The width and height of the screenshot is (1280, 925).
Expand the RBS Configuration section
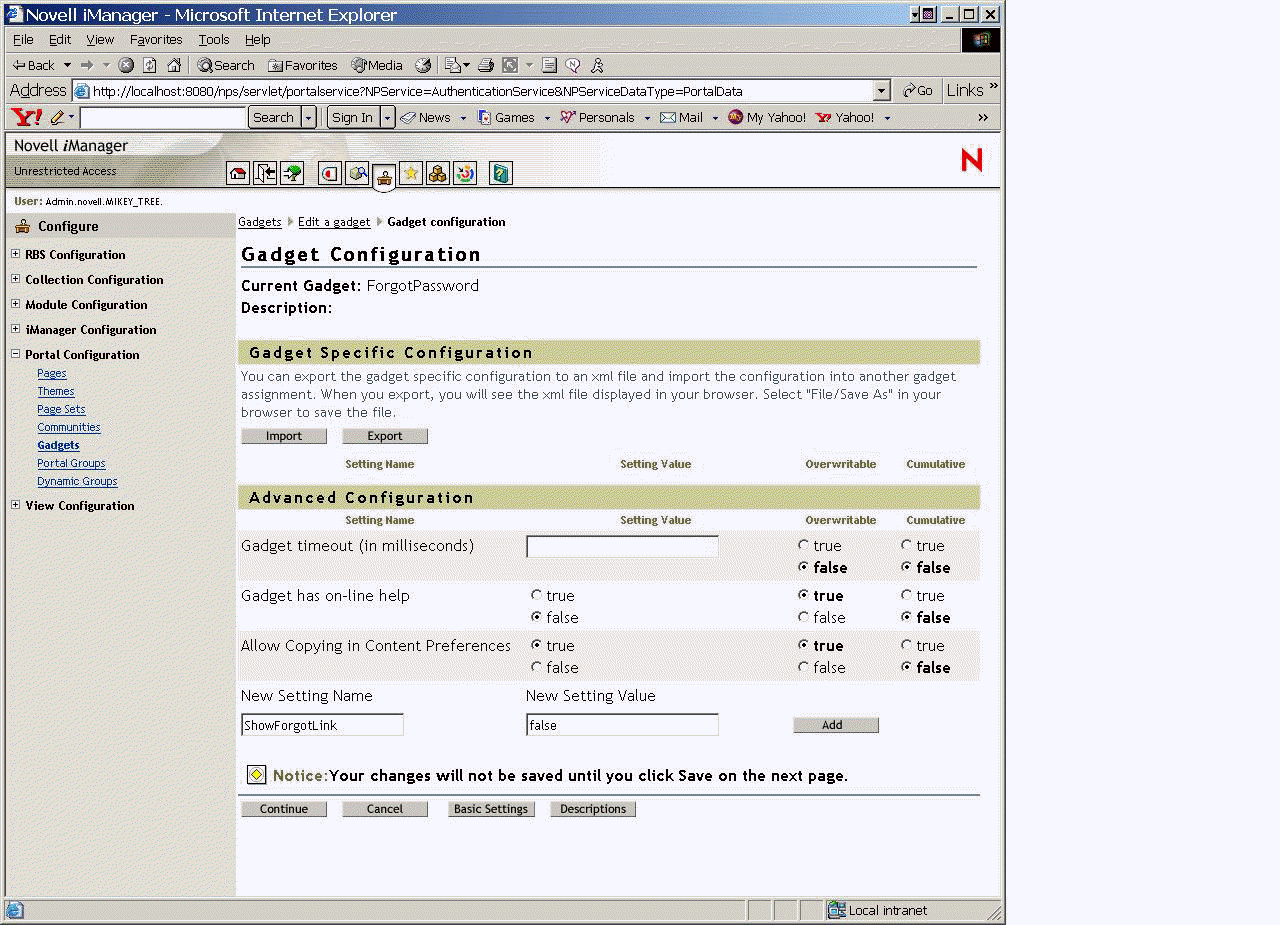[x=14, y=255]
